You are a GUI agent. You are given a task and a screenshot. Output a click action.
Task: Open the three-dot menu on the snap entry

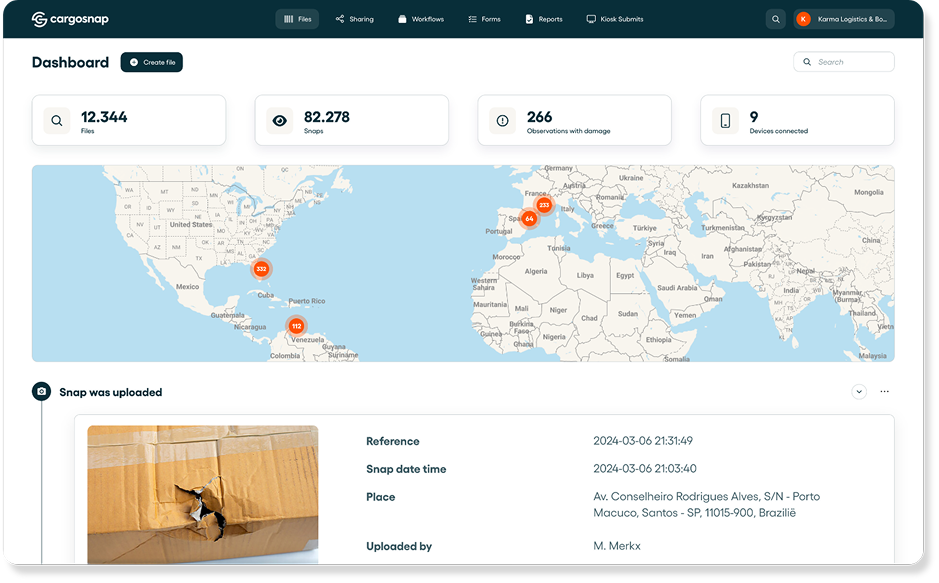(x=884, y=391)
